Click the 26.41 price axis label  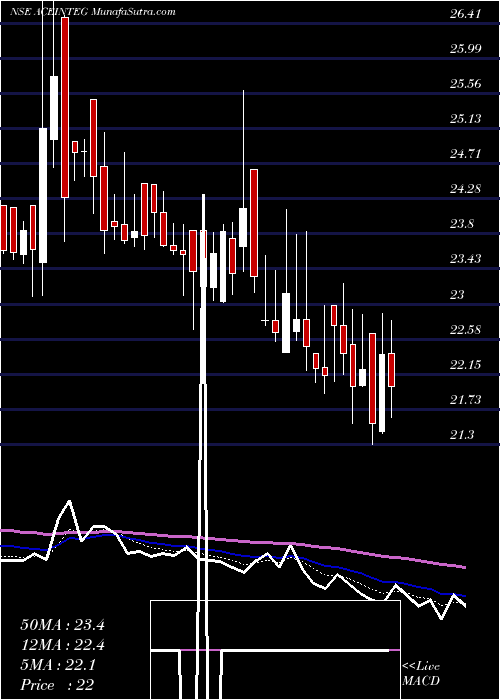(466, 14)
